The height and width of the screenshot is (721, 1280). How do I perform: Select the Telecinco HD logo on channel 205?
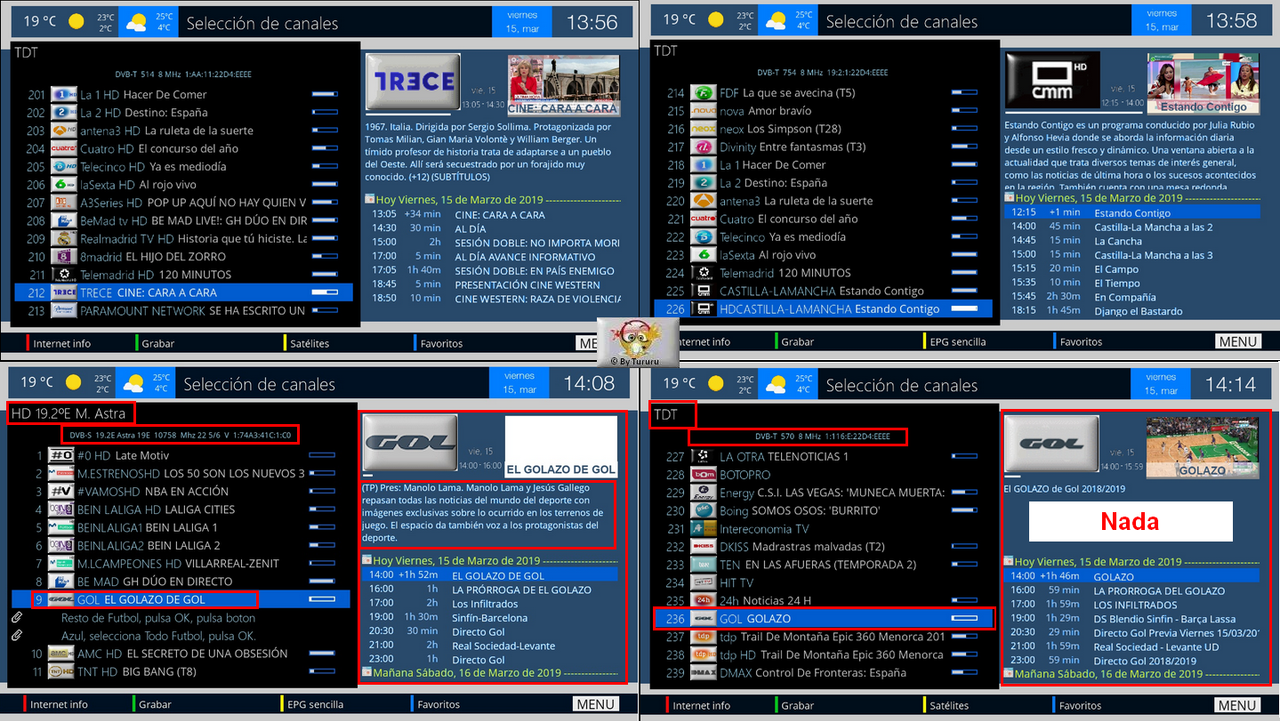tap(64, 167)
